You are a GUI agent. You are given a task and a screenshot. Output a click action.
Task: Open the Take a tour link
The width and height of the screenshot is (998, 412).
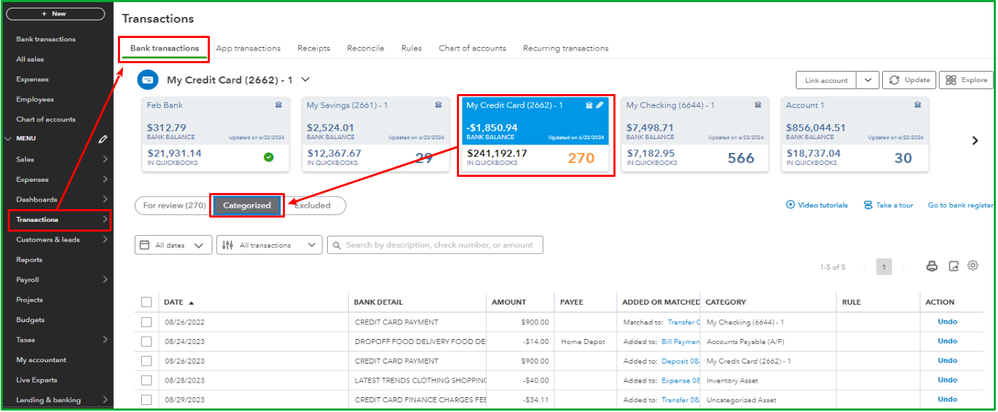coord(889,206)
